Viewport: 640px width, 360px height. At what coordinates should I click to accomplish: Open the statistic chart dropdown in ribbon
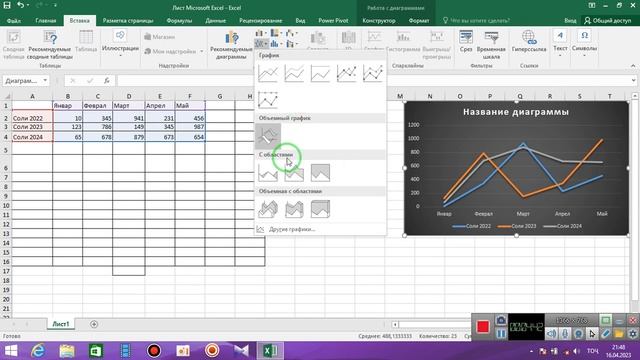tap(276, 43)
